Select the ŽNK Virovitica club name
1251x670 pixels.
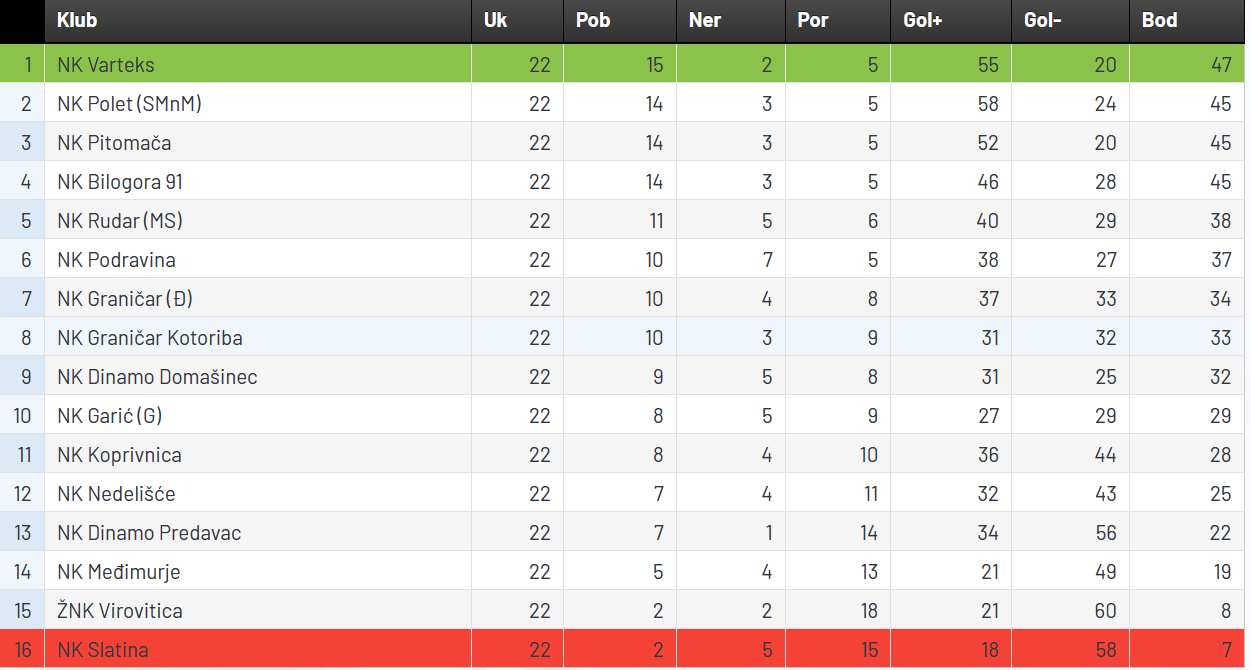click(x=120, y=611)
